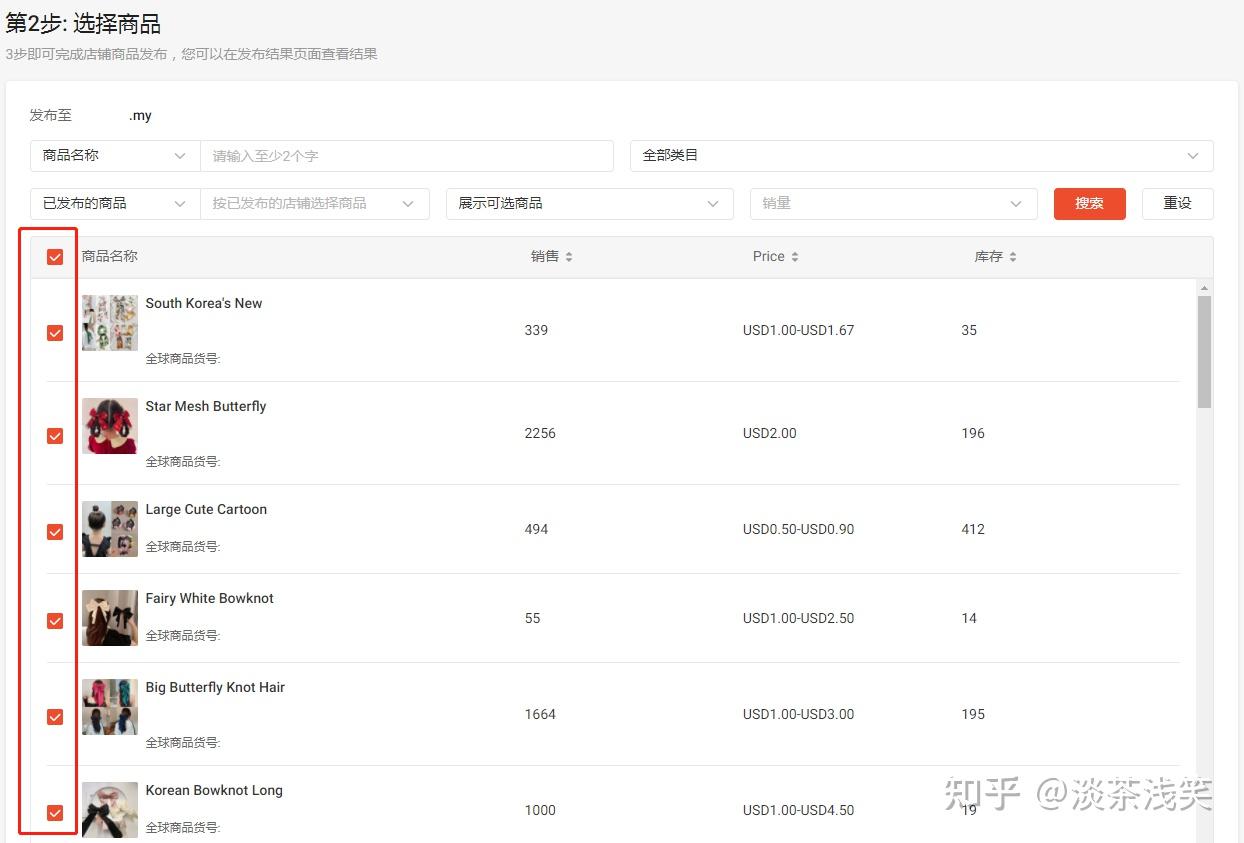This screenshot has width=1244, height=843.
Task: Sort by 库存 column arrows
Action: pyautogui.click(x=1013, y=257)
